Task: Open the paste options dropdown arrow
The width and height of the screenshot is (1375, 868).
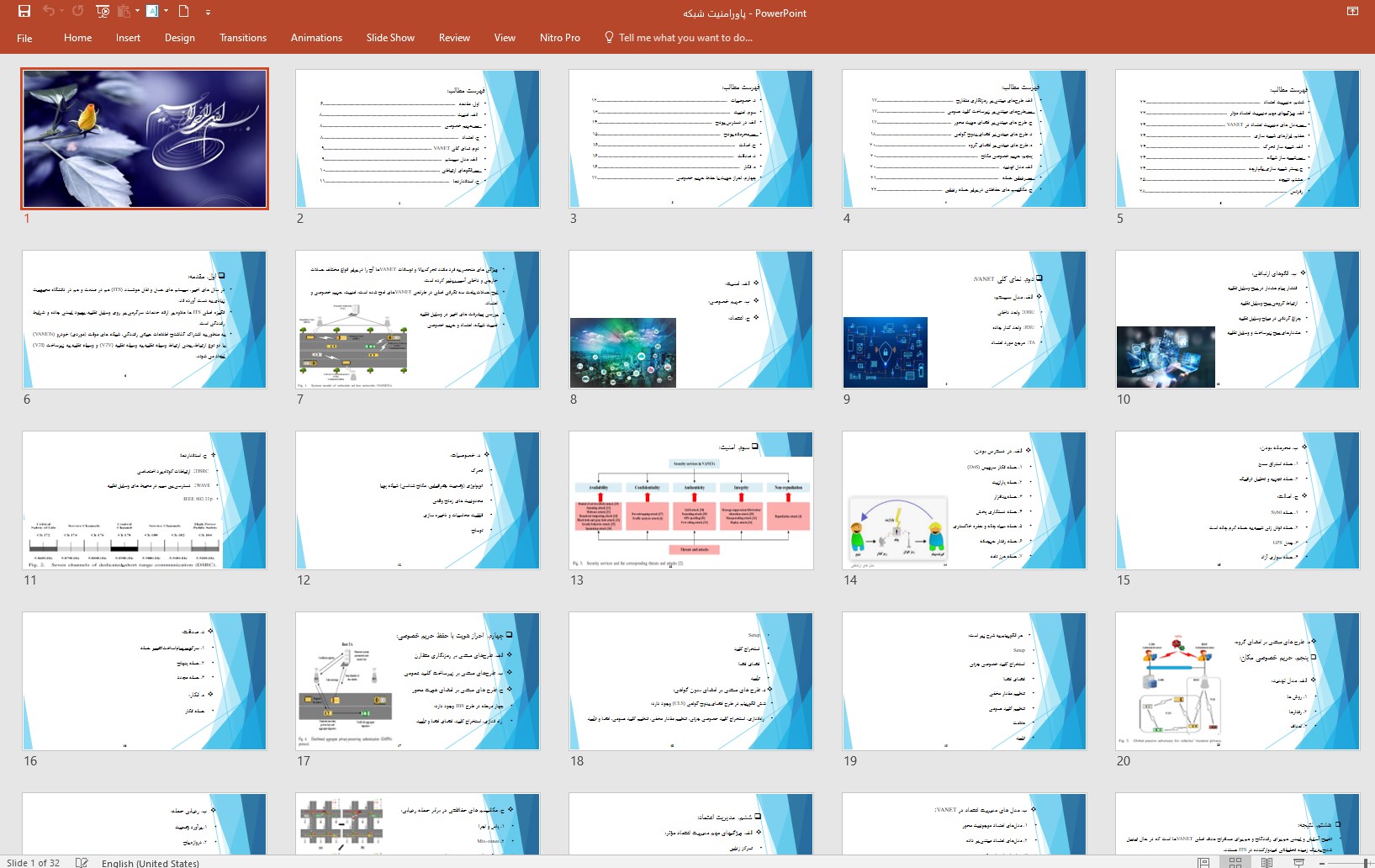Action: pos(136,12)
